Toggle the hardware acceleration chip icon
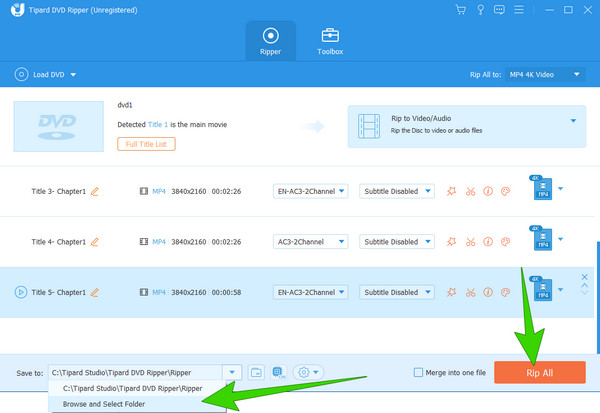600x413 pixels. click(279, 372)
